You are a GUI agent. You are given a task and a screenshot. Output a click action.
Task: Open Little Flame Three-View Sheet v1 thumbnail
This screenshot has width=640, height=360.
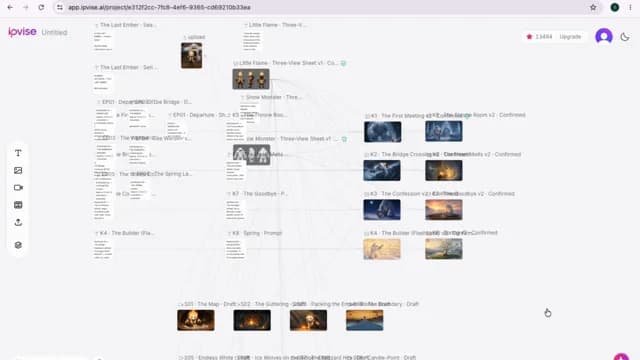(x=251, y=79)
